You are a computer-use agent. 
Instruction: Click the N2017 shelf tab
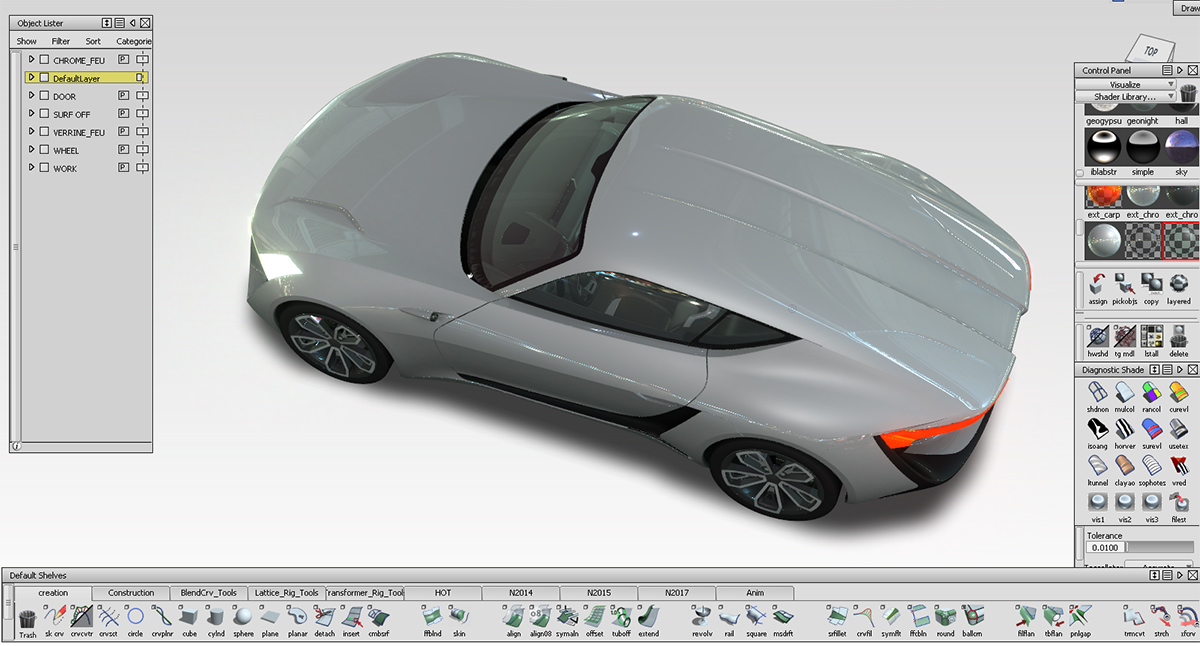click(x=676, y=592)
